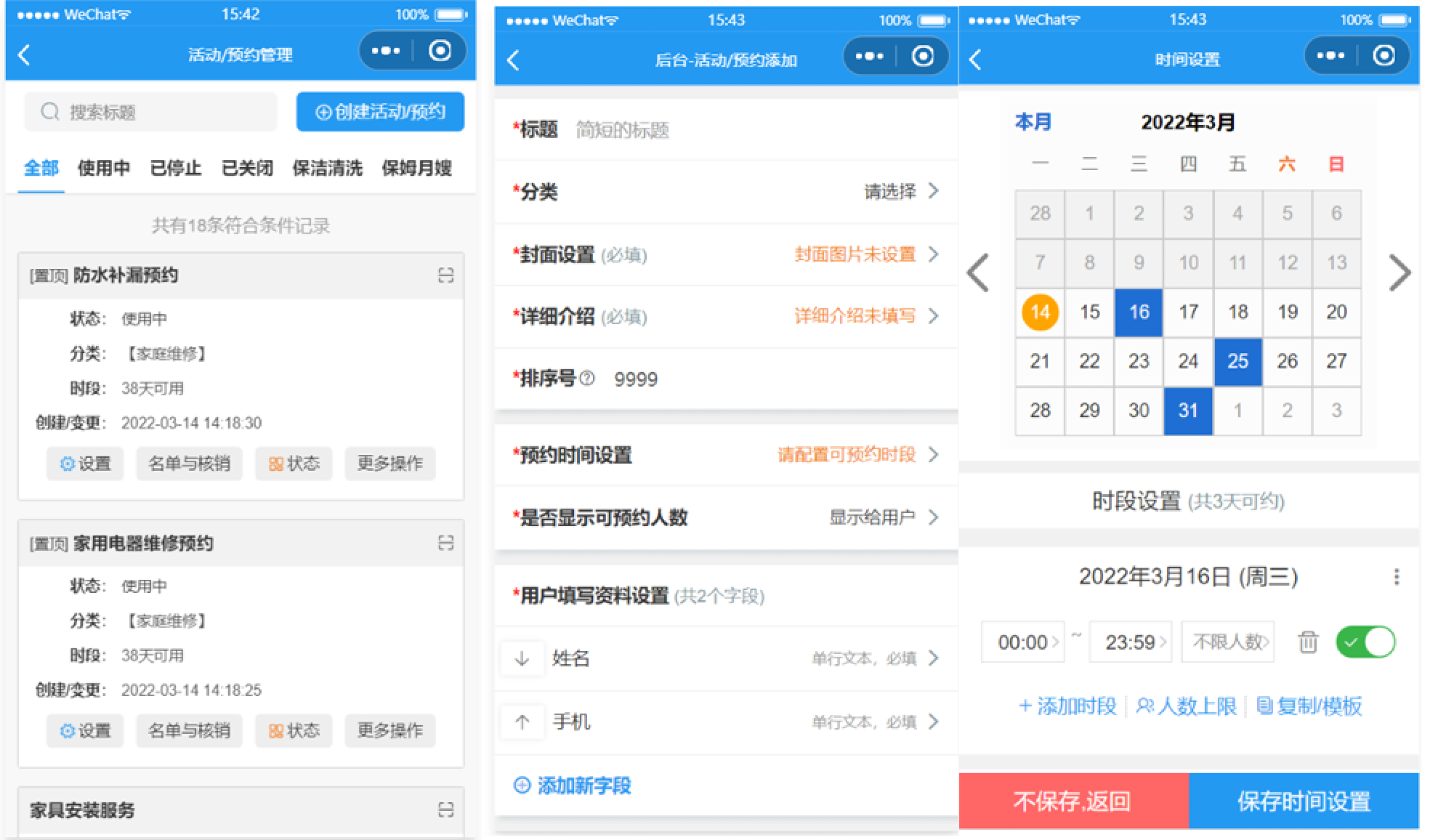Select today's date 14 in calendar
Viewport: 1446px width, 840px height.
[1040, 312]
